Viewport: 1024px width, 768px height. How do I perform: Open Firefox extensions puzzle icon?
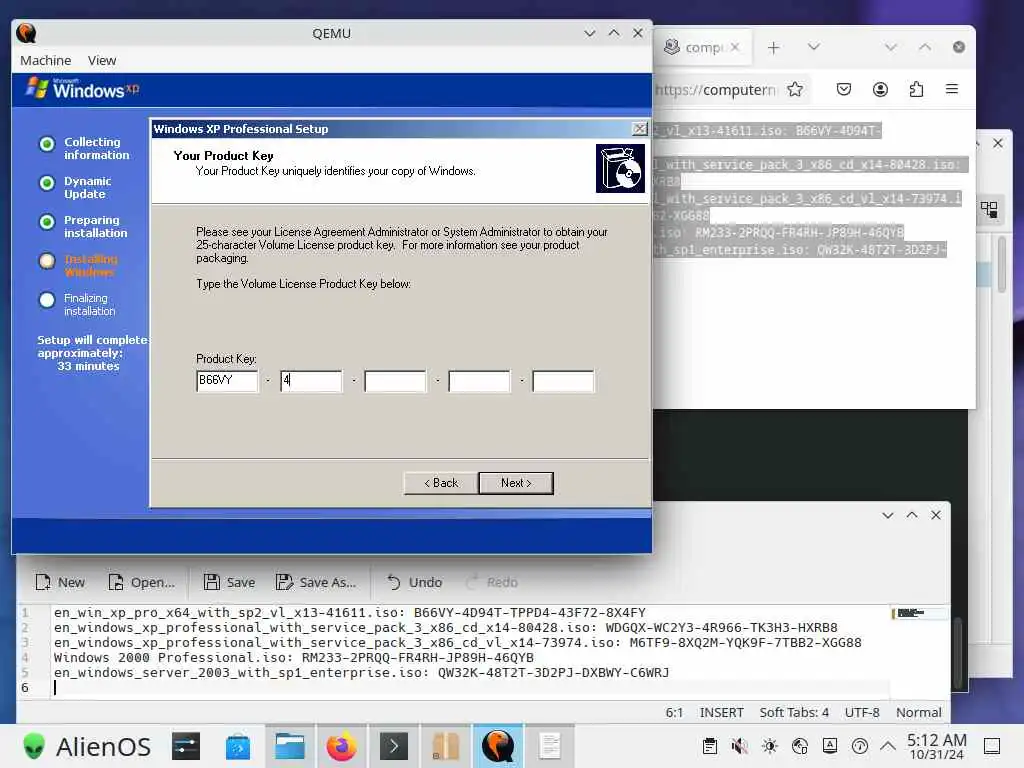916,89
